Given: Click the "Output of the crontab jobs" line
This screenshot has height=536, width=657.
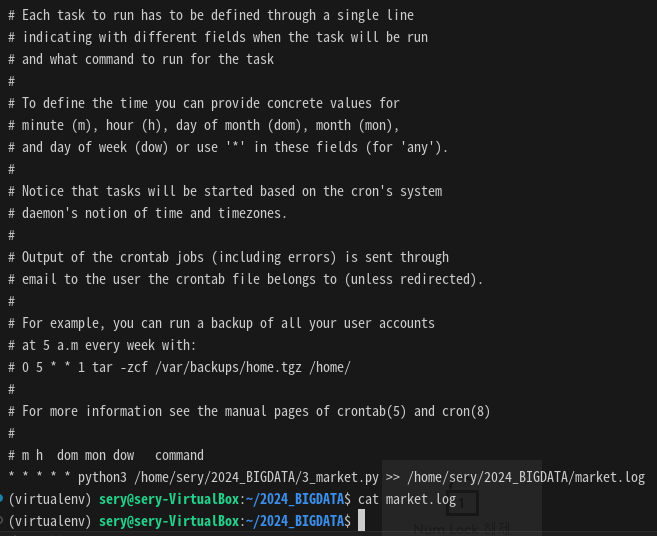Looking at the screenshot, I should click(x=228, y=257).
